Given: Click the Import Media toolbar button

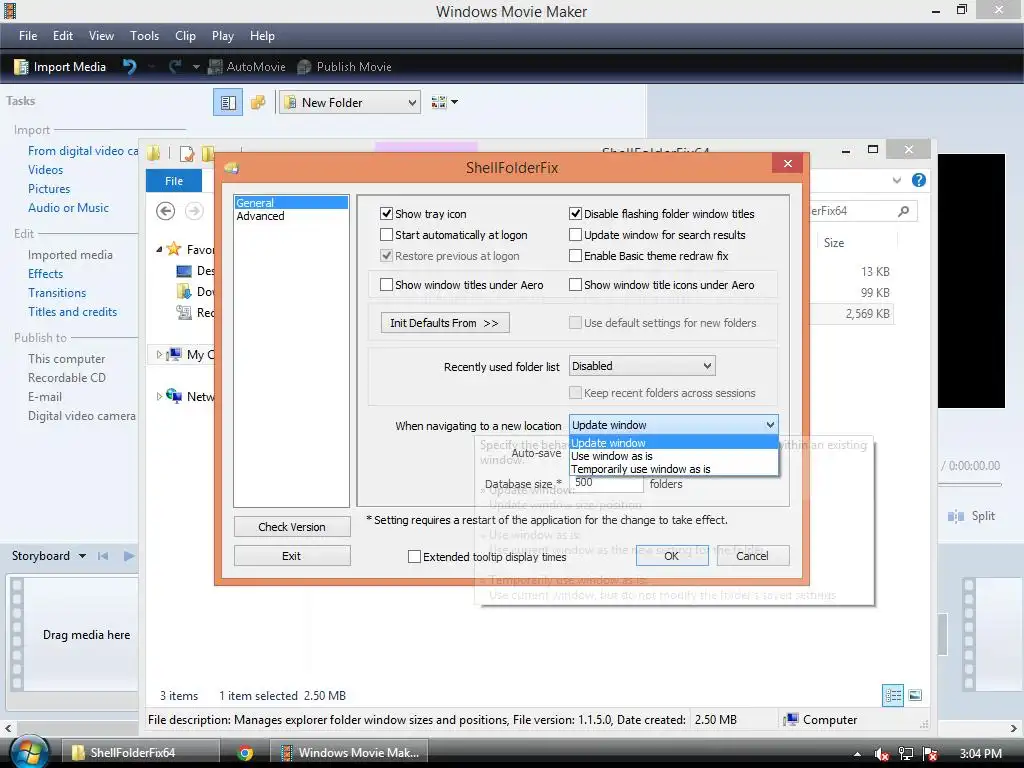Looking at the screenshot, I should [60, 67].
